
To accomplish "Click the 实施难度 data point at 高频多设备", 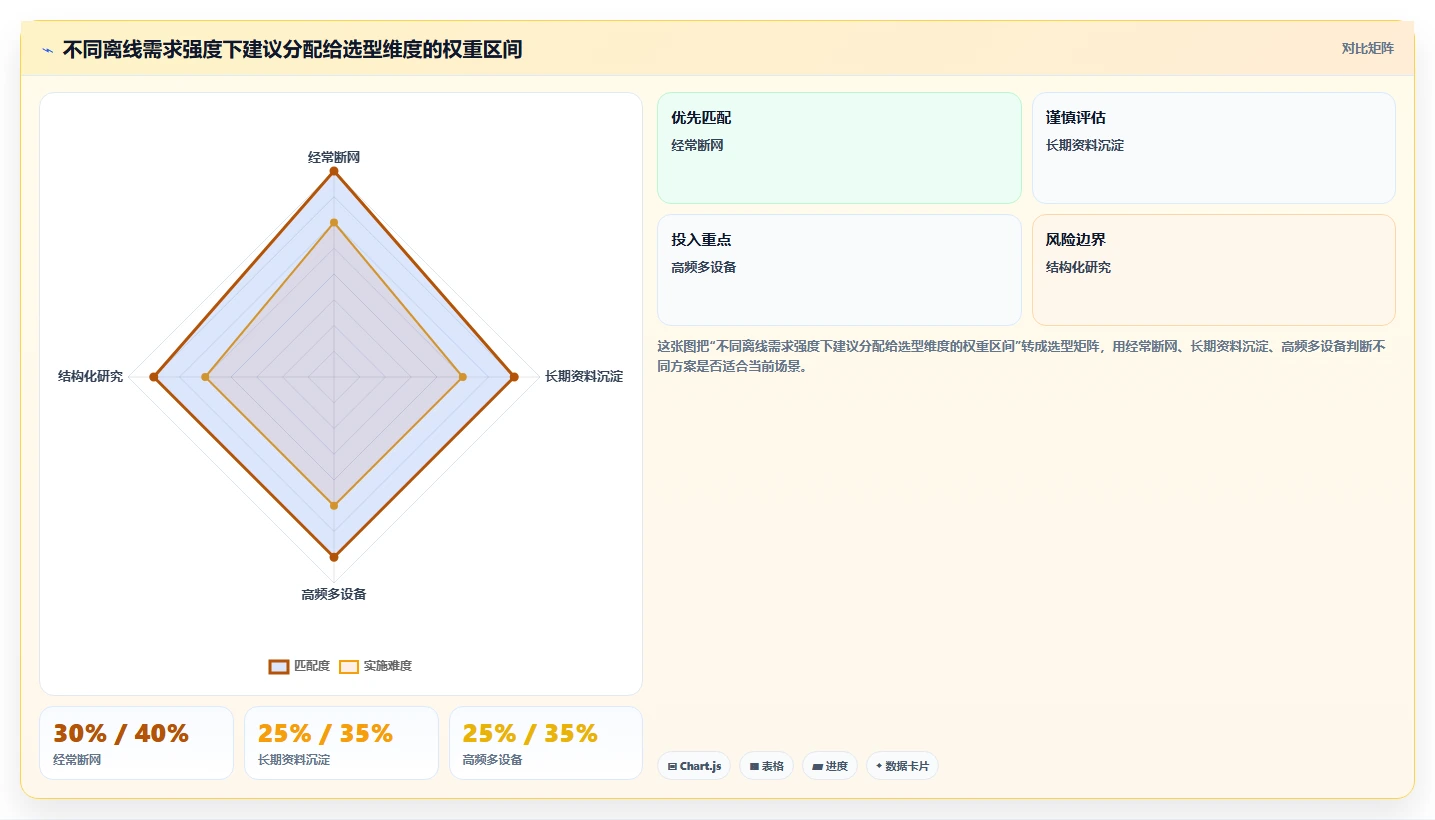I will click(334, 506).
